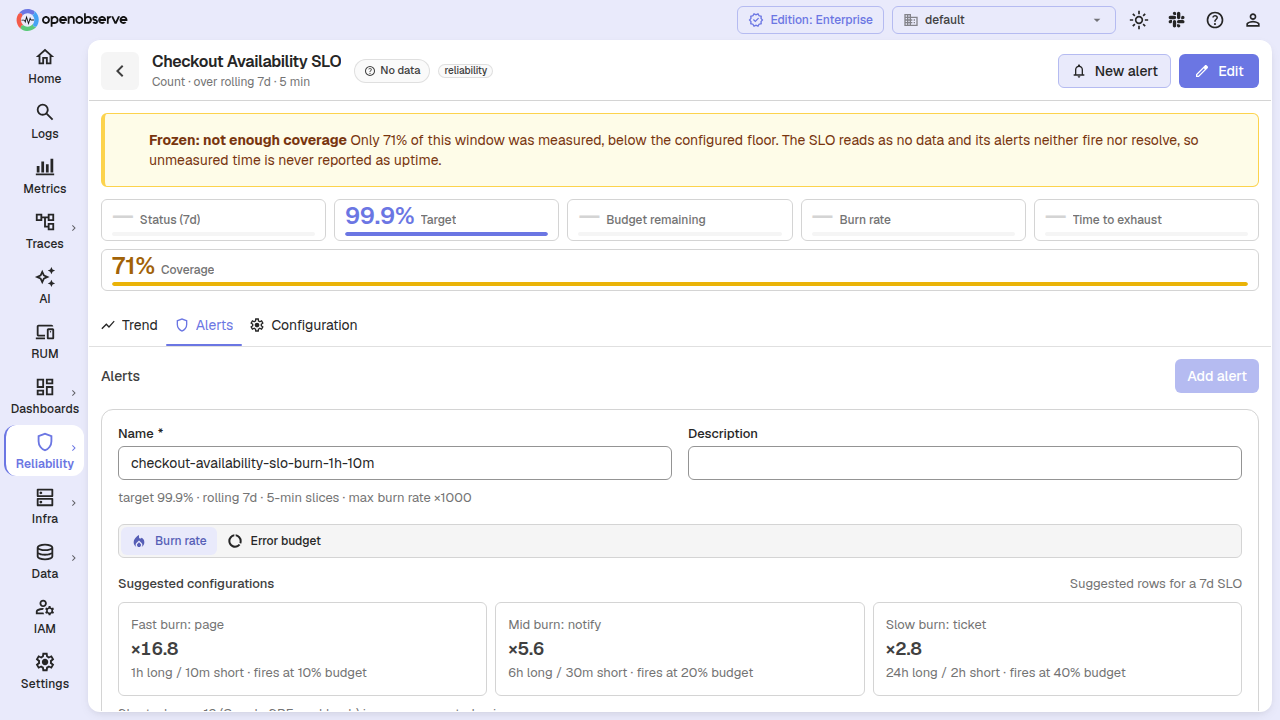Expand the Dashboards submenu chevron
The height and width of the screenshot is (720, 1280).
coord(74,393)
